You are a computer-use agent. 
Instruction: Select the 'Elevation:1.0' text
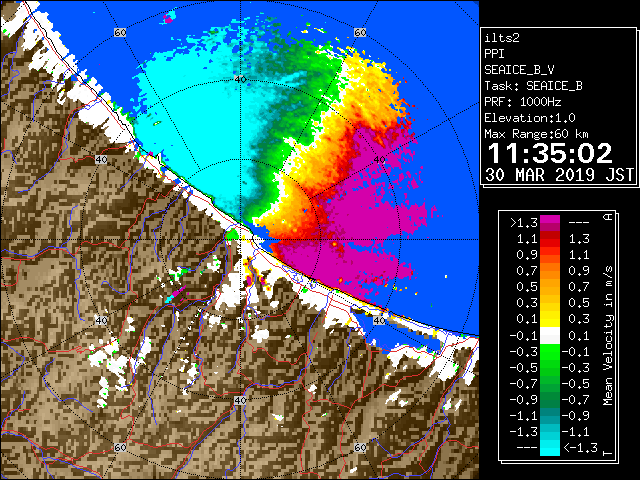tap(530, 118)
